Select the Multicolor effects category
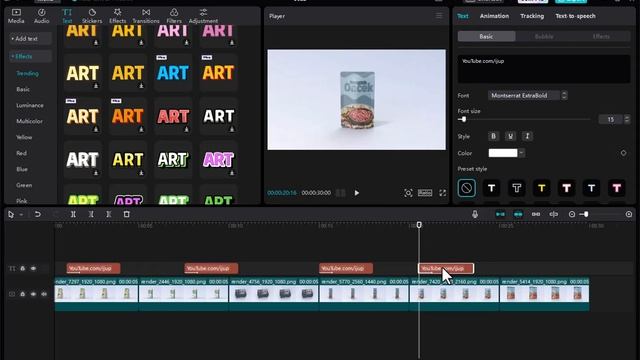Image resolution: width=640 pixels, height=360 pixels. (x=29, y=121)
